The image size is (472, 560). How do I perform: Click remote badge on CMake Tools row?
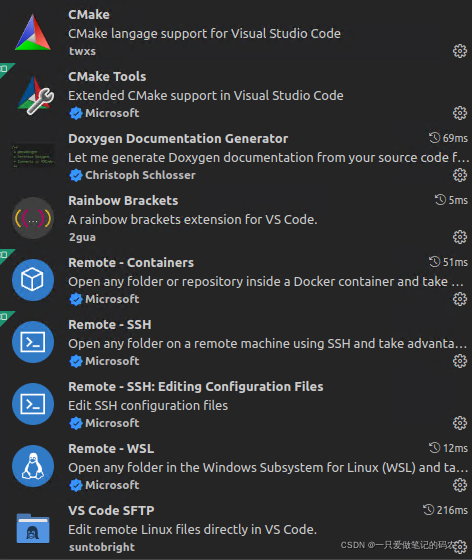pyautogui.click(x=4, y=68)
